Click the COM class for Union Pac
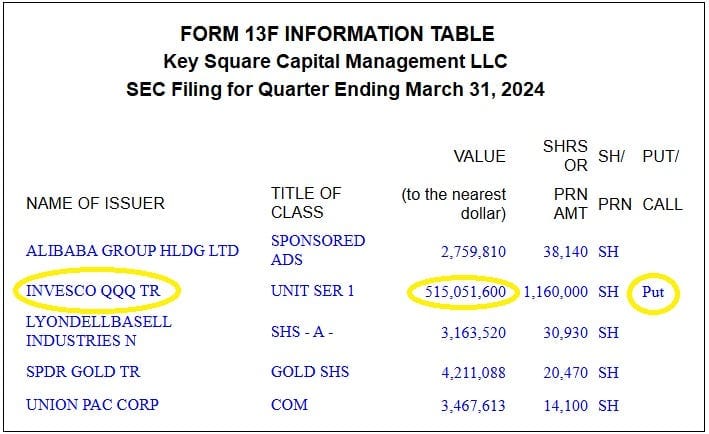This screenshot has width=709, height=434. pos(289,405)
